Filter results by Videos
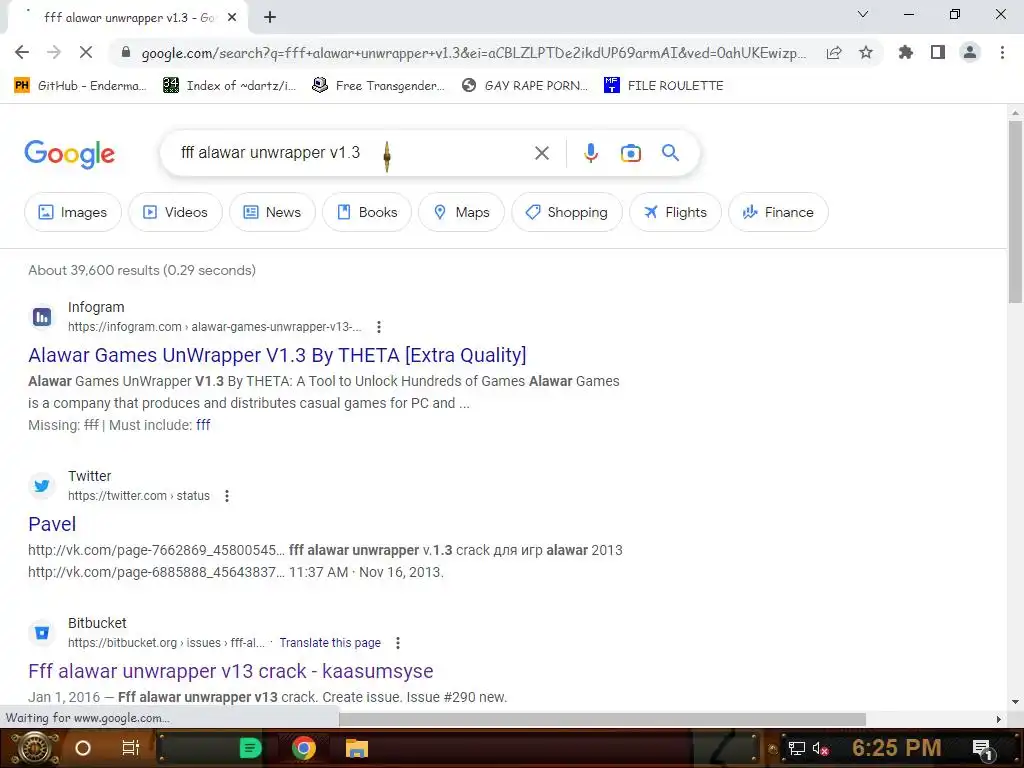Screen dimensions: 1024x768 click(175, 212)
